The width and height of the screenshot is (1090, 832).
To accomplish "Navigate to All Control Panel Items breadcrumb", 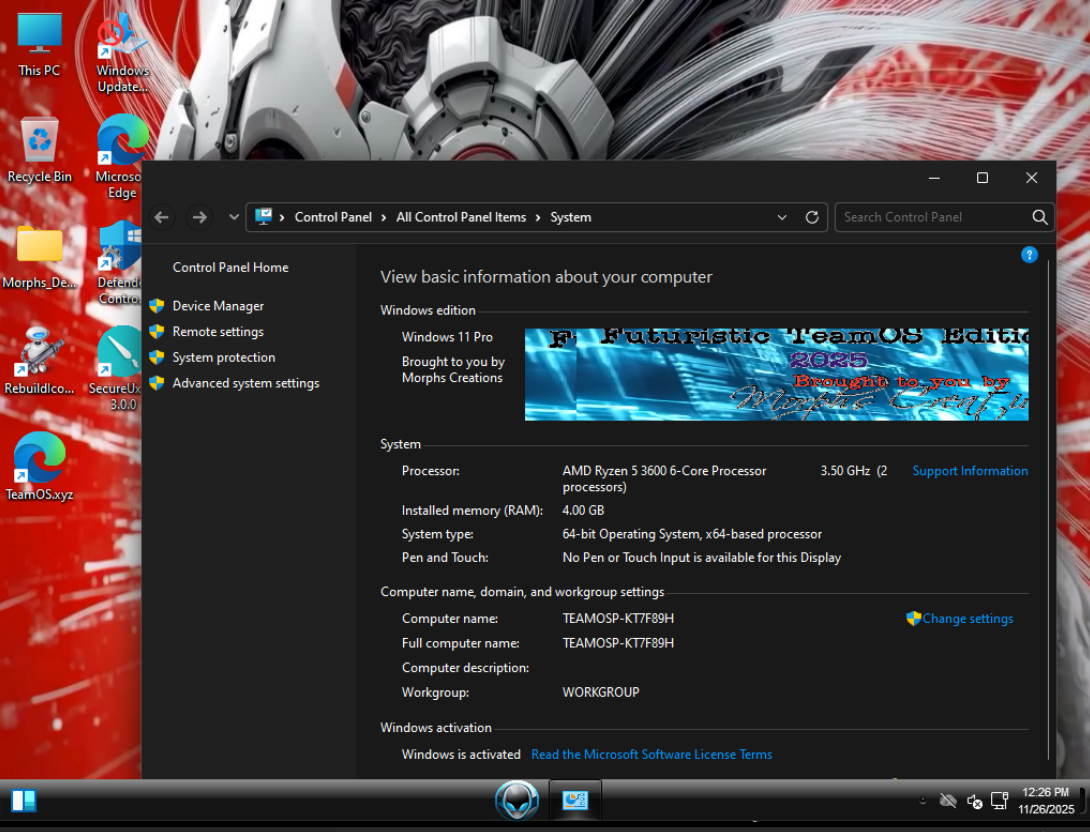I will [x=460, y=217].
